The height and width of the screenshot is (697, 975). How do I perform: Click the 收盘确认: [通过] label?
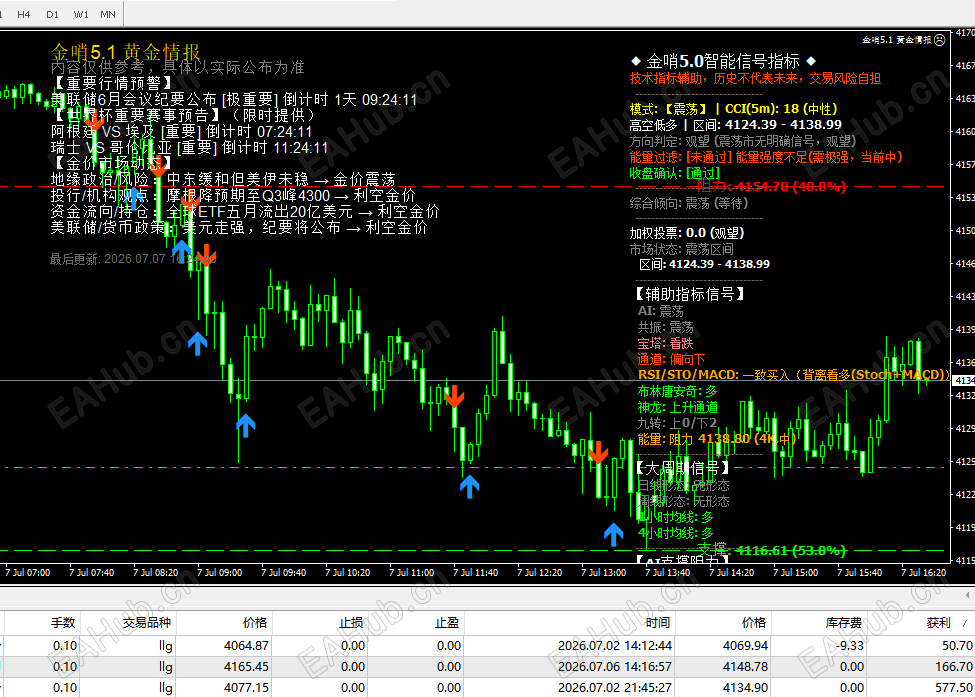675,173
